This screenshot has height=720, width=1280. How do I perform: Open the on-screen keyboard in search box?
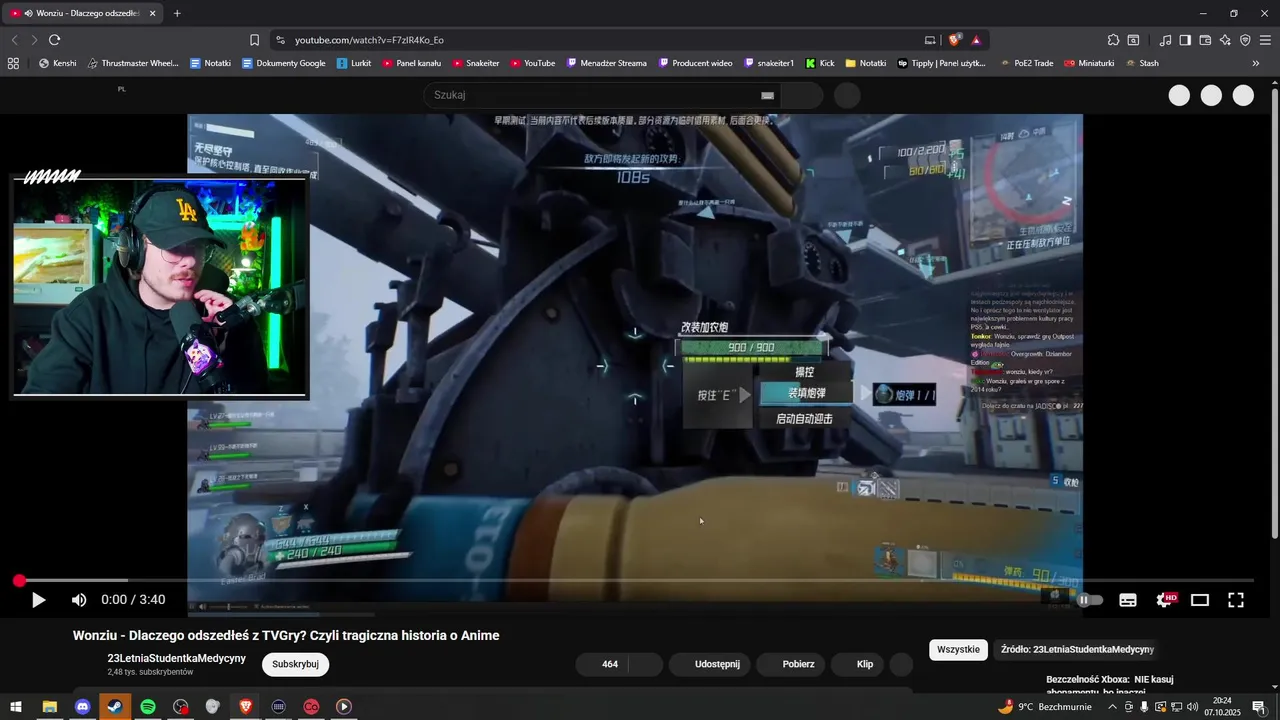coord(767,95)
